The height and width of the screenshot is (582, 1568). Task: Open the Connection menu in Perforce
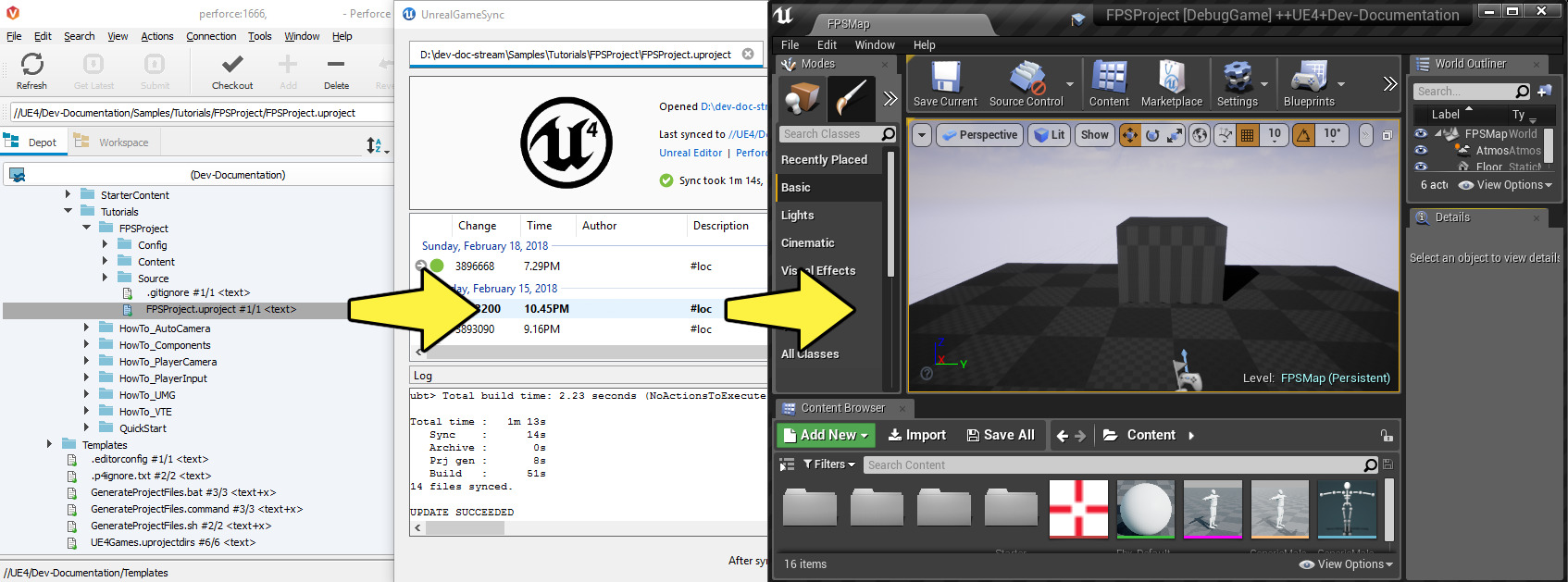[211, 36]
